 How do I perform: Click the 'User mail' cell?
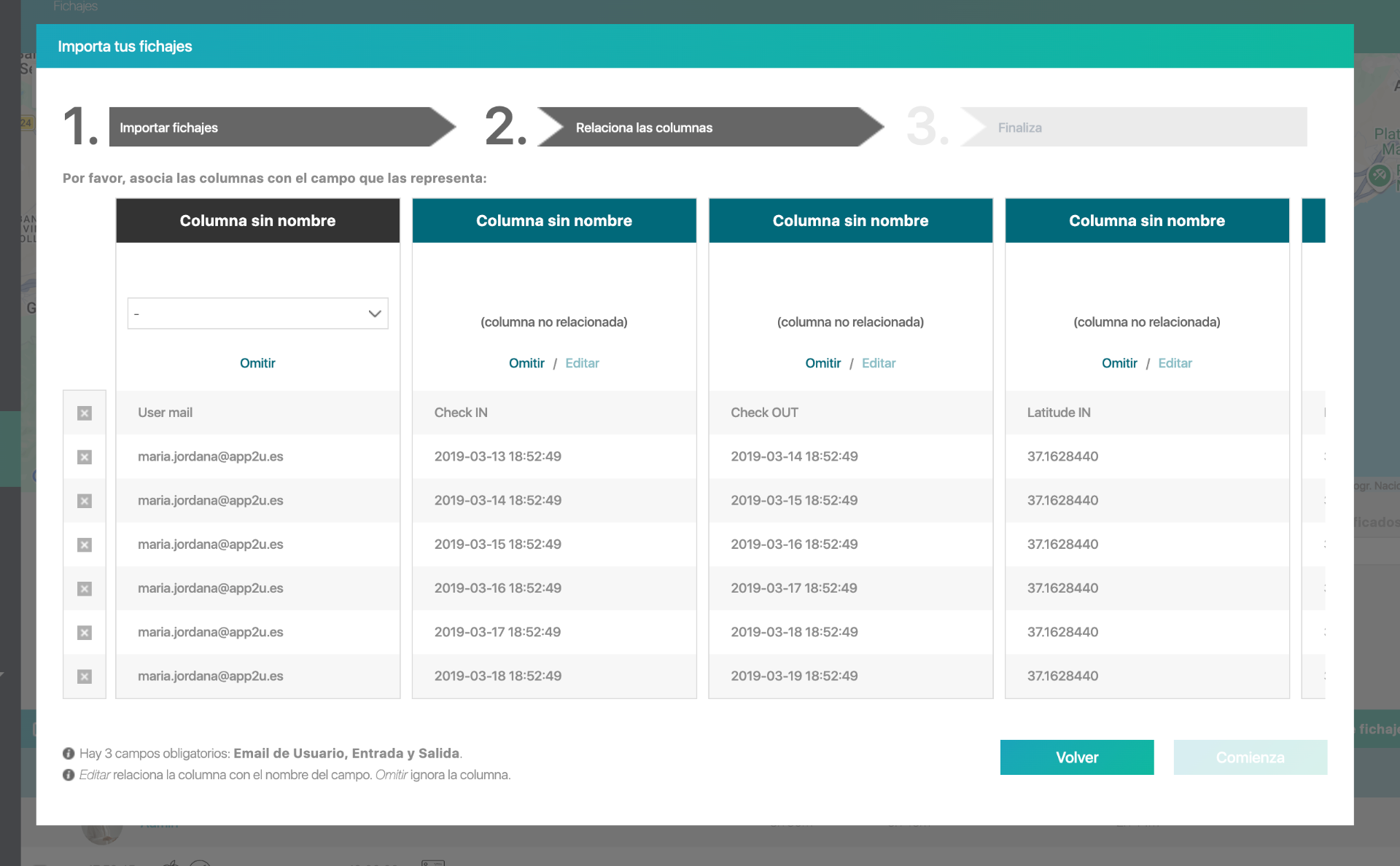pyautogui.click(x=257, y=413)
